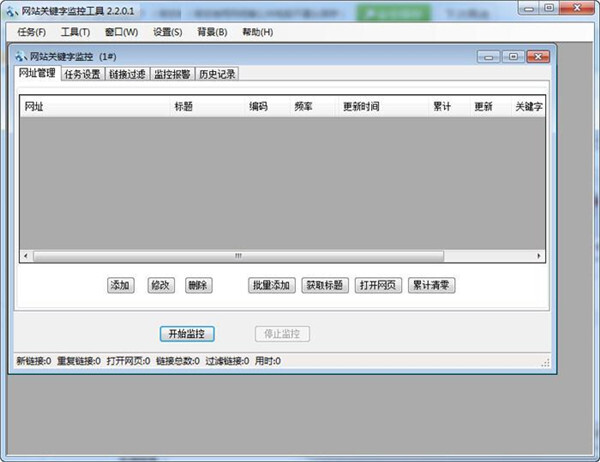Minimize the main 网站关键字监控工具 window
The image size is (600, 462).
point(529,8)
